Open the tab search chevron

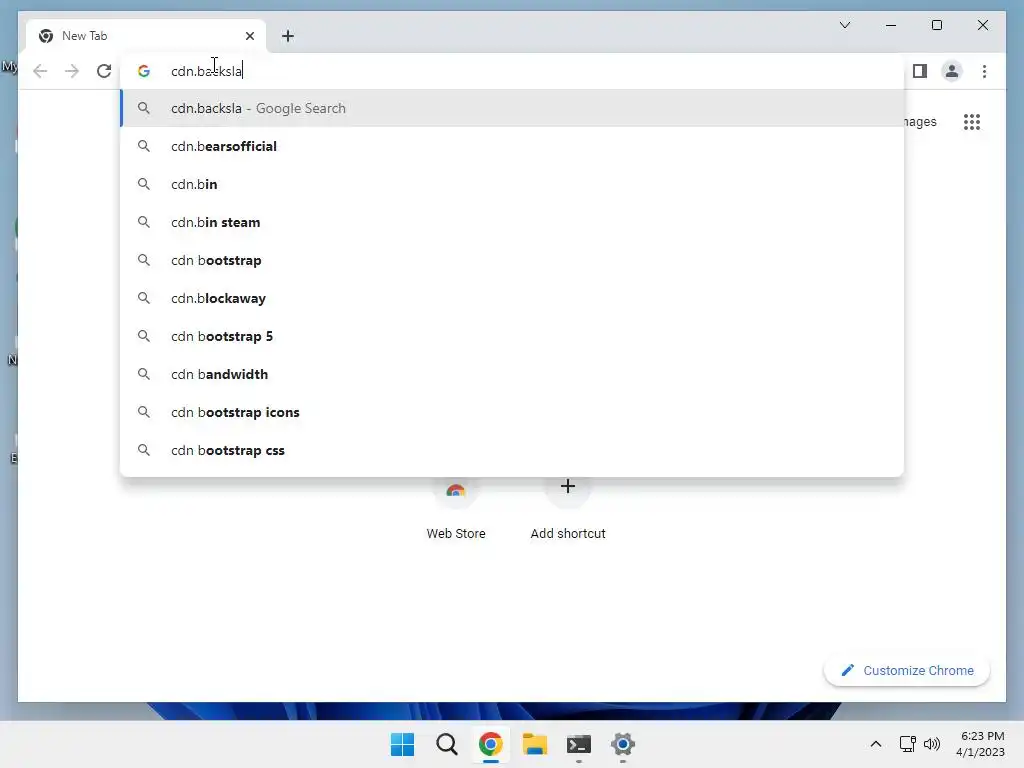[844, 25]
